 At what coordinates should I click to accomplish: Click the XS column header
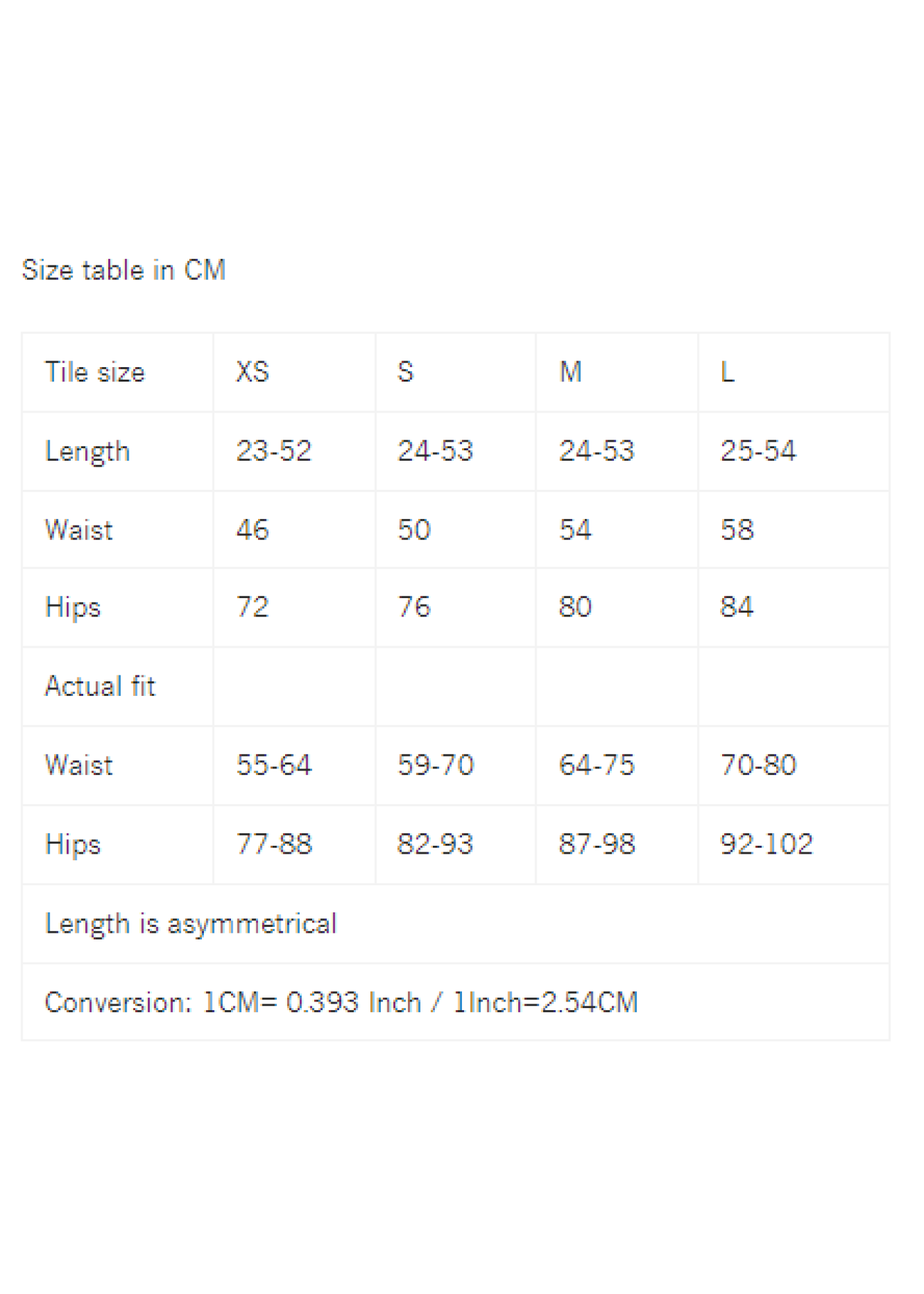coord(294,372)
